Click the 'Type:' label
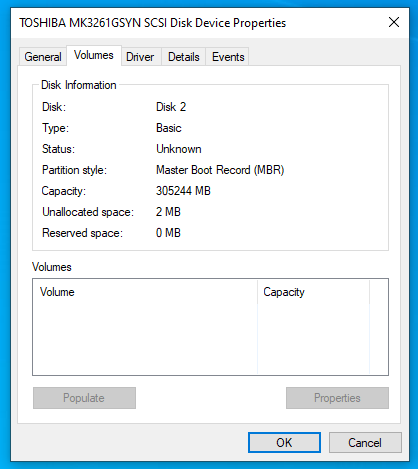 [x=55, y=128]
